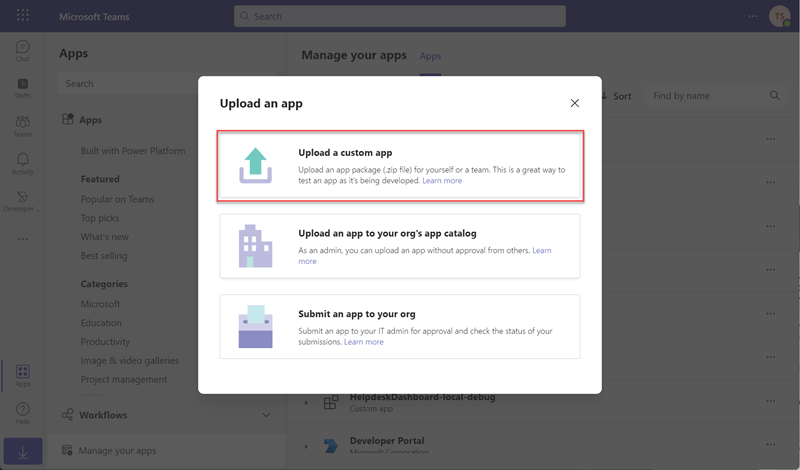Image resolution: width=800 pixels, height=470 pixels.
Task: Choose Submit an app to your org
Action: click(400, 327)
